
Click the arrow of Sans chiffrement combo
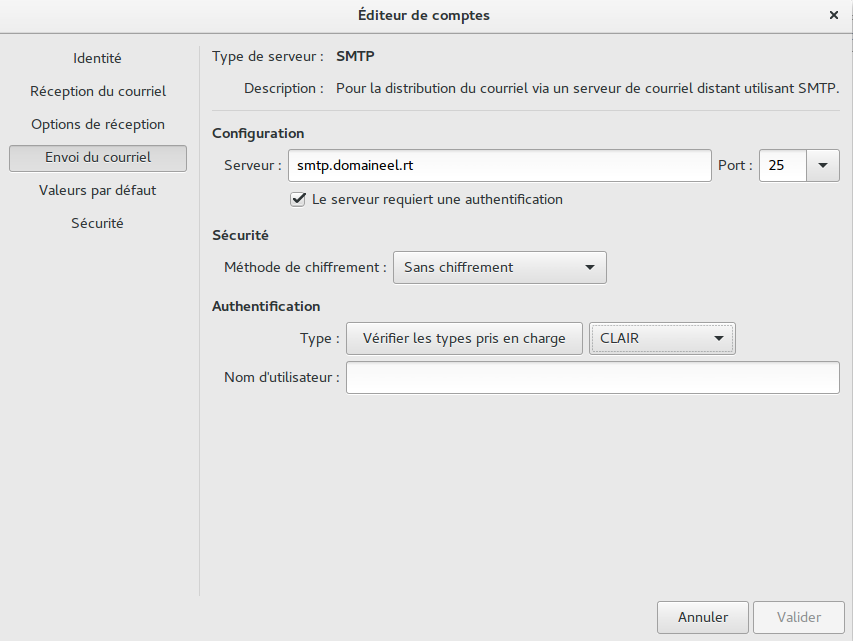tap(590, 267)
